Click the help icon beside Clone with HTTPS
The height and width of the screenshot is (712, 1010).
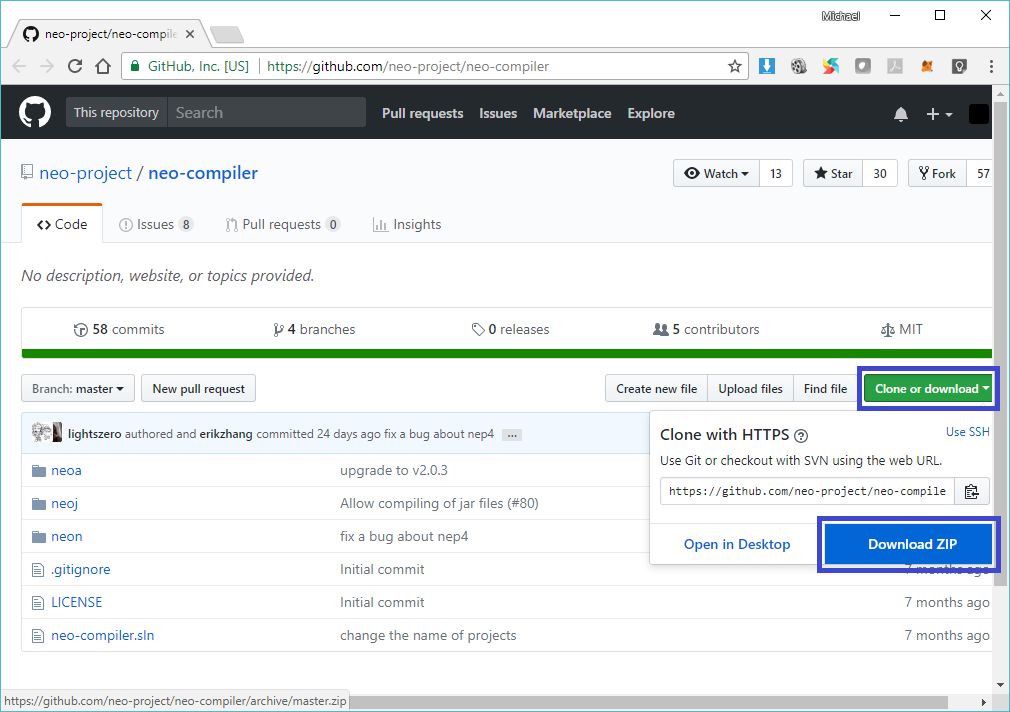click(801, 436)
